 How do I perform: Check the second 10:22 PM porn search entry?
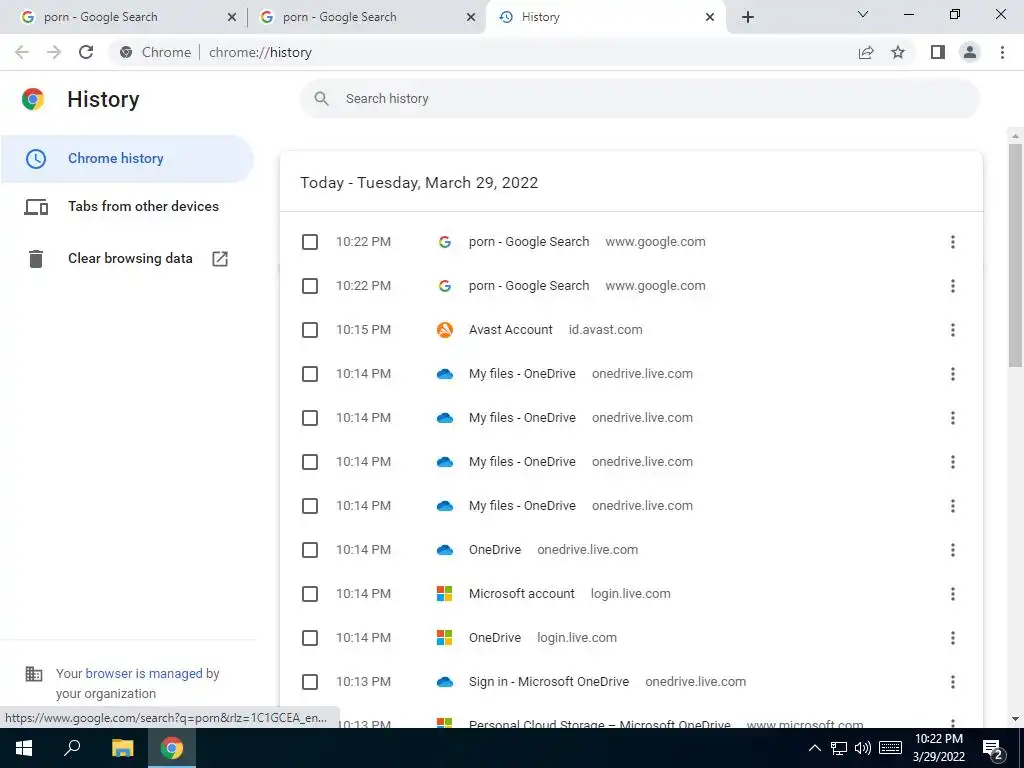310,286
